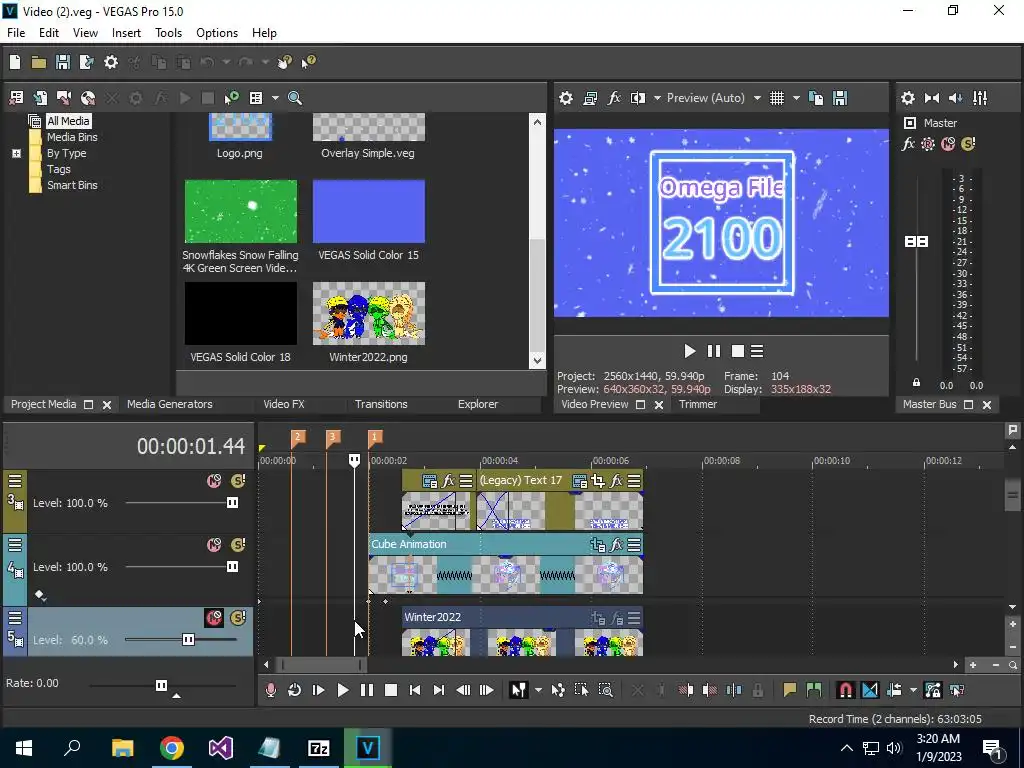The height and width of the screenshot is (768, 1024).
Task: Open the File menu
Action: pyautogui.click(x=16, y=33)
